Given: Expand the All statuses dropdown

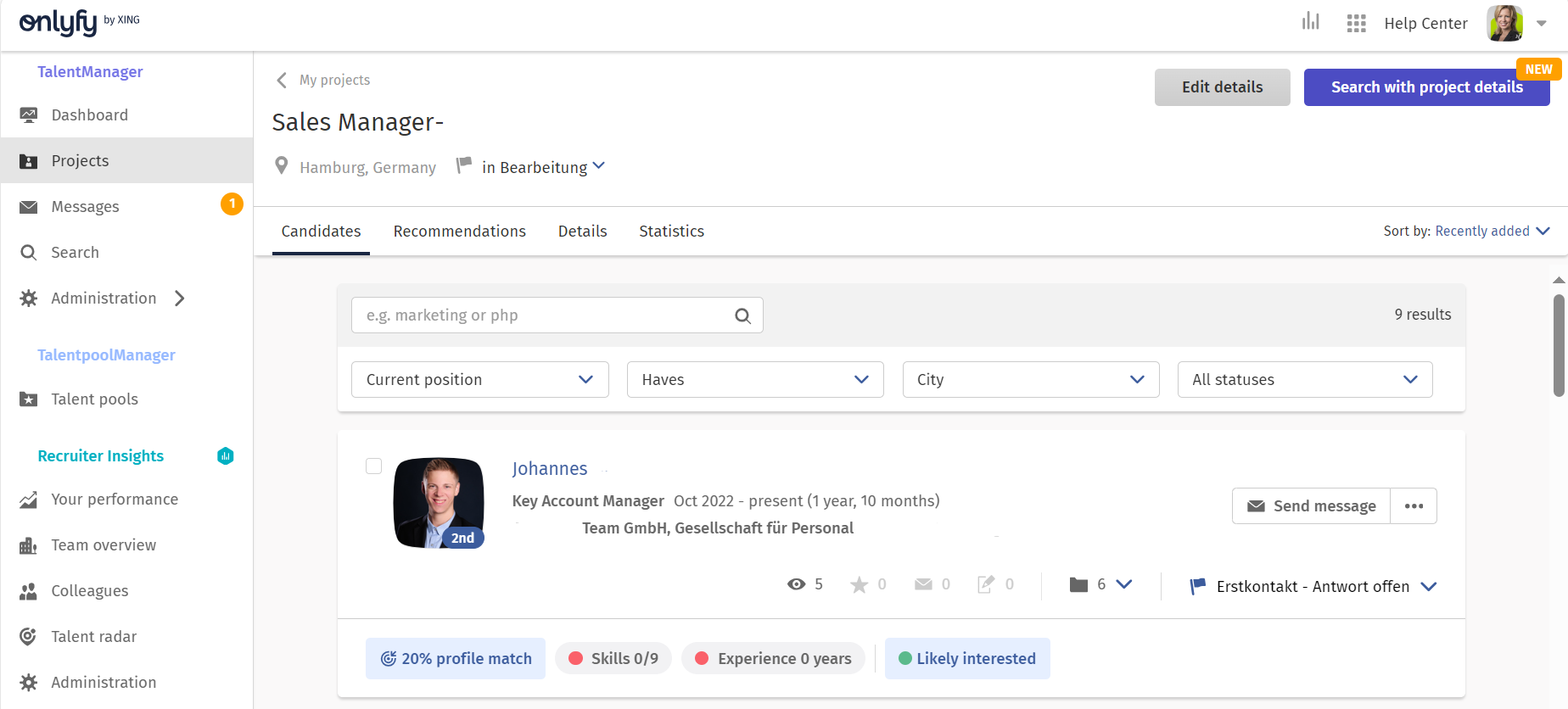Looking at the screenshot, I should (x=1304, y=380).
